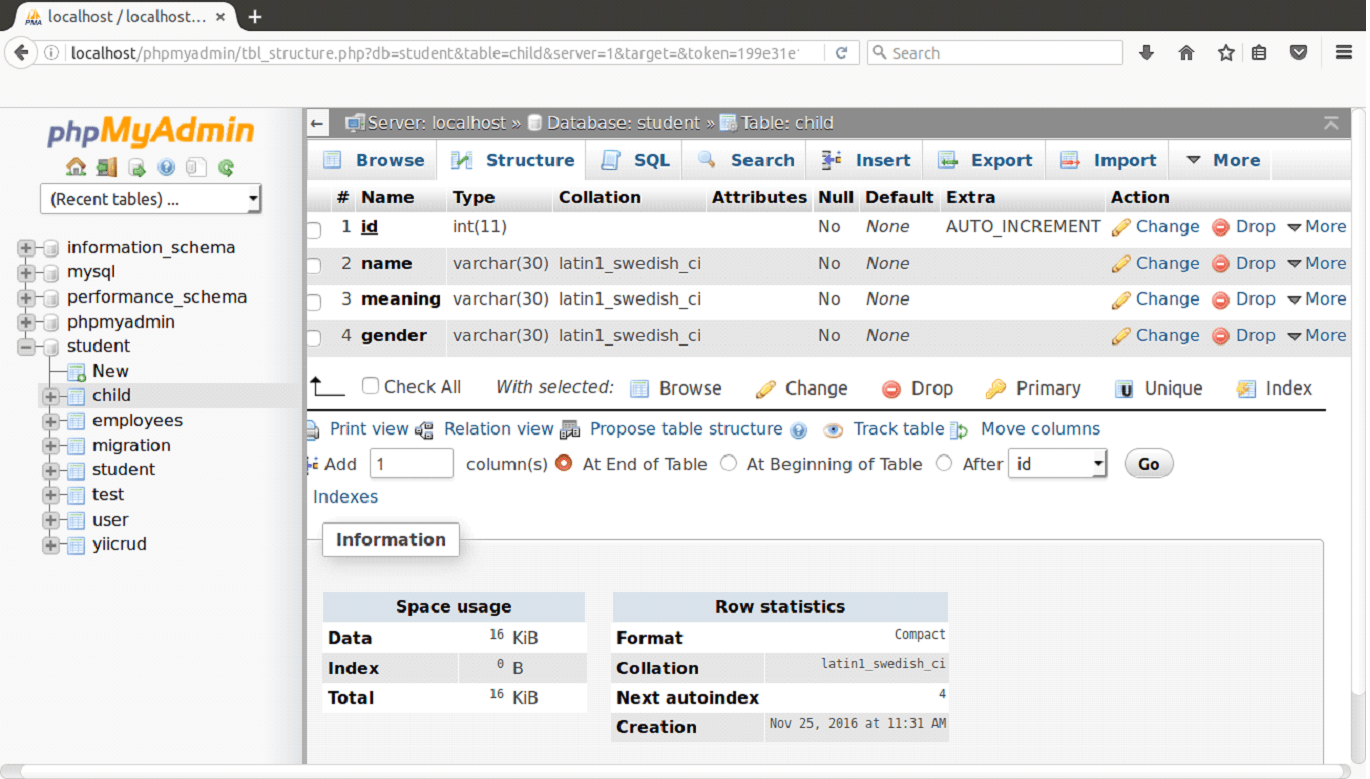
Task: Open the More dropdown in top tabs
Action: (x=1222, y=160)
